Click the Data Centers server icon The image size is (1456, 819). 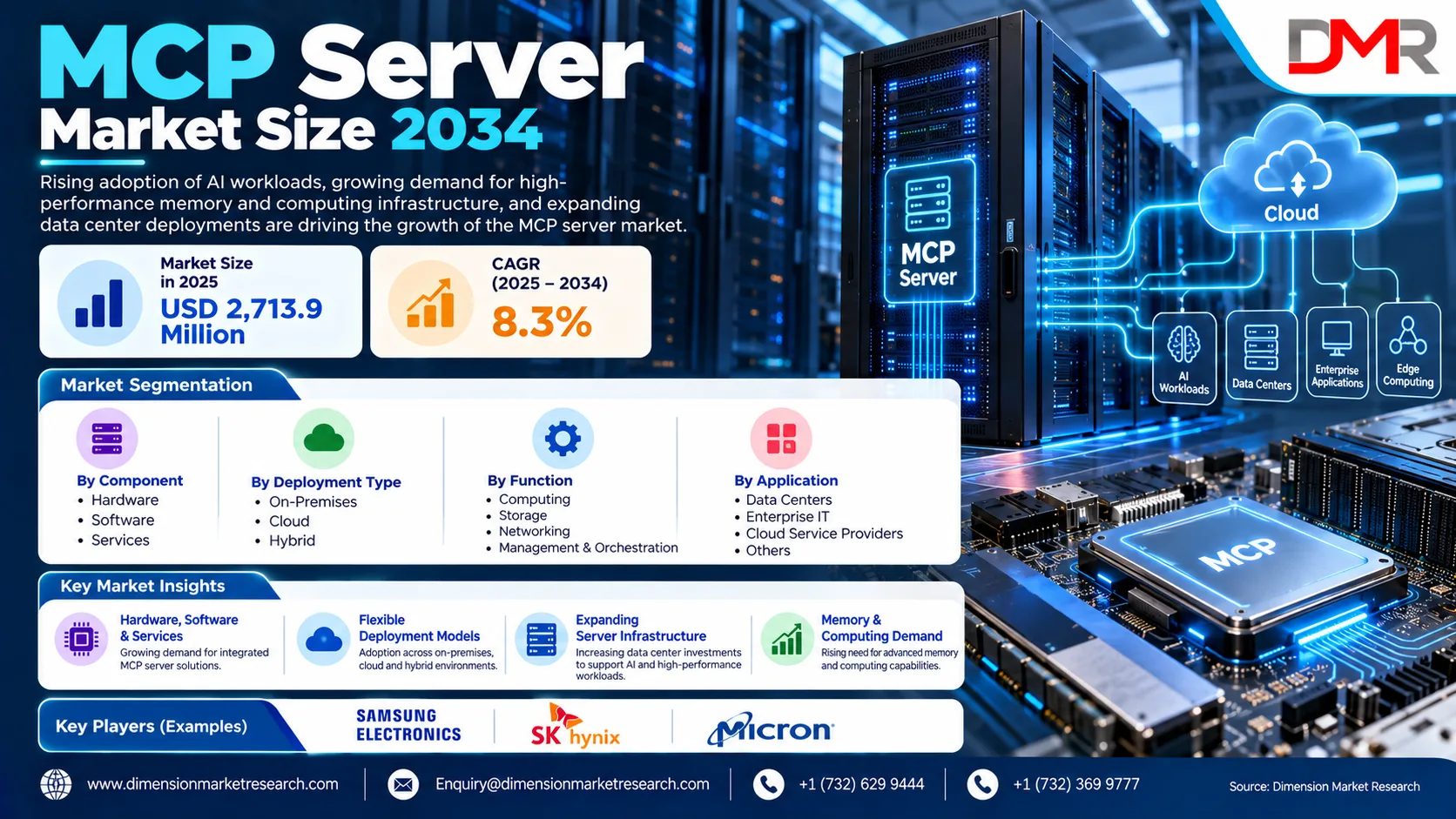click(1261, 347)
